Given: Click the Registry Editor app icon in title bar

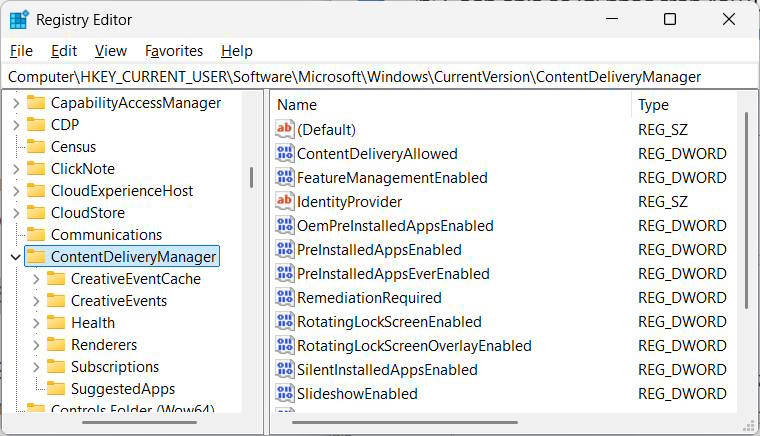Looking at the screenshot, I should 19,19.
